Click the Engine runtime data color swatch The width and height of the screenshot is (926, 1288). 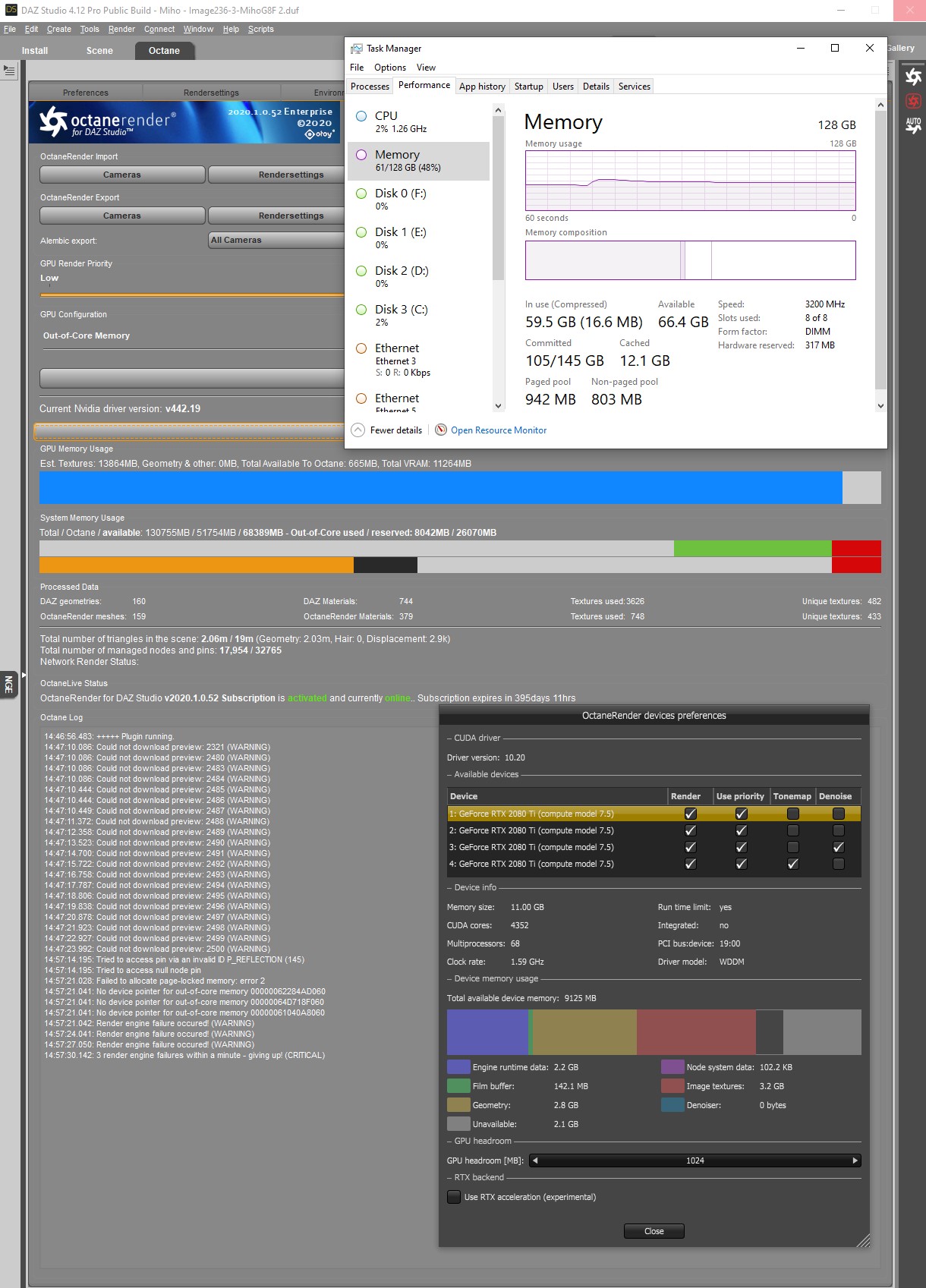point(458,1067)
